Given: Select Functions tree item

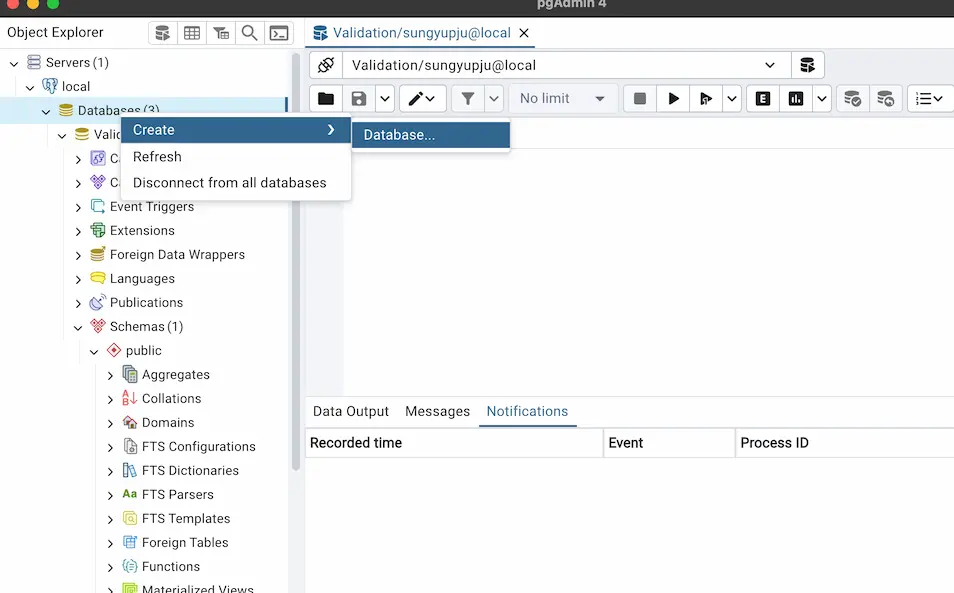Looking at the screenshot, I should (x=170, y=567).
